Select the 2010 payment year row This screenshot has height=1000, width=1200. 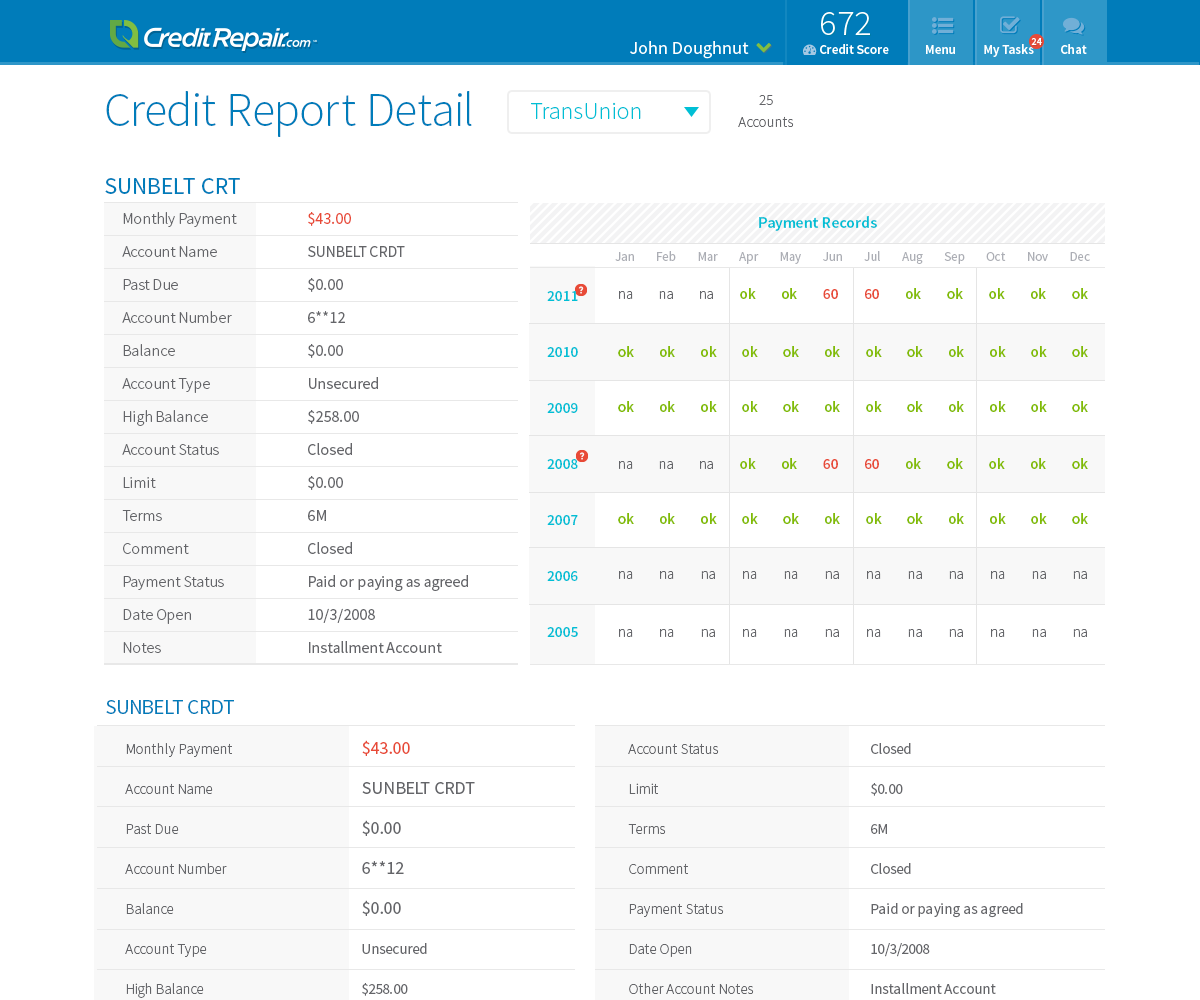tap(817, 352)
